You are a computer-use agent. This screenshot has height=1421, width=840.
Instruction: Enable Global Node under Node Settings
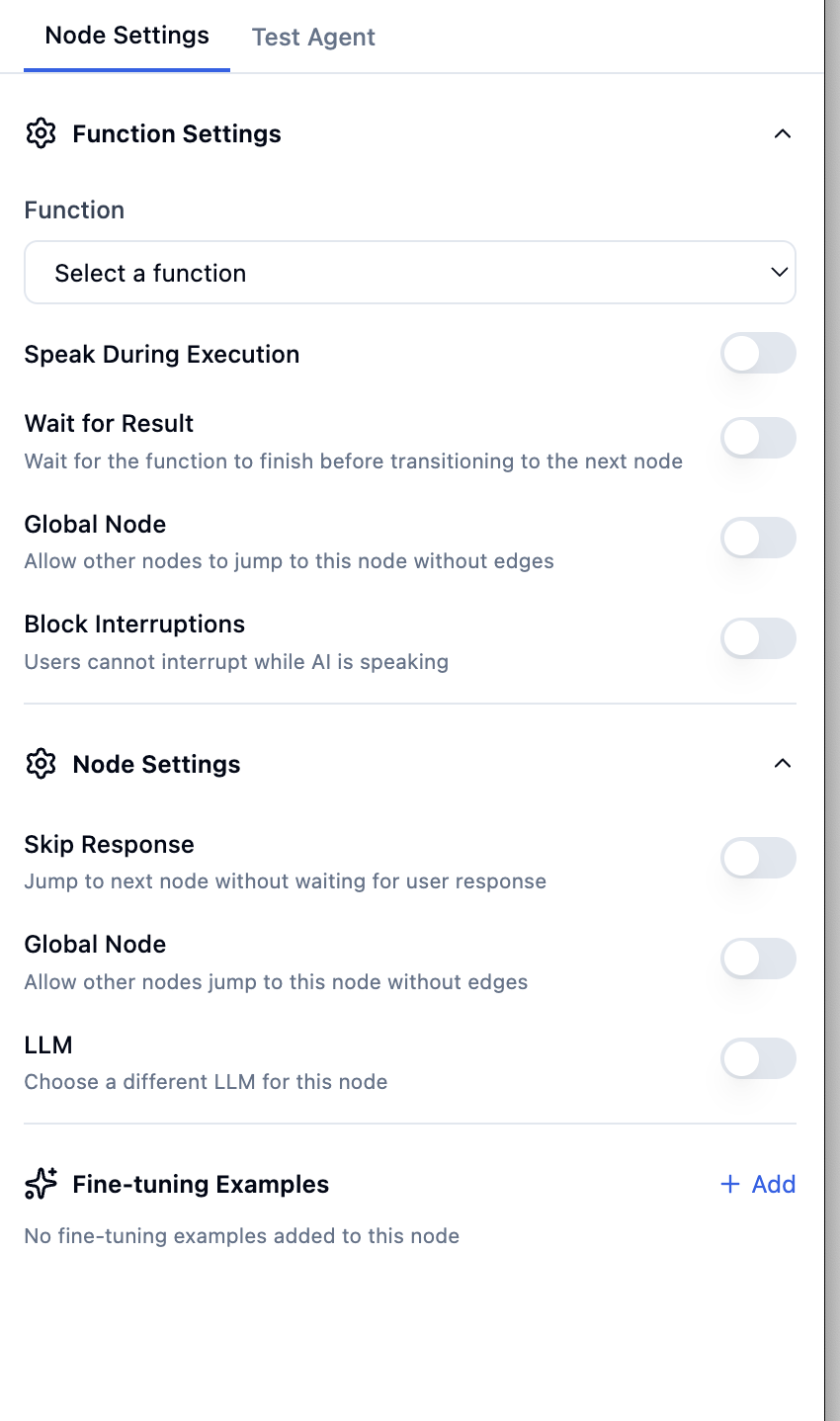pyautogui.click(x=758, y=958)
